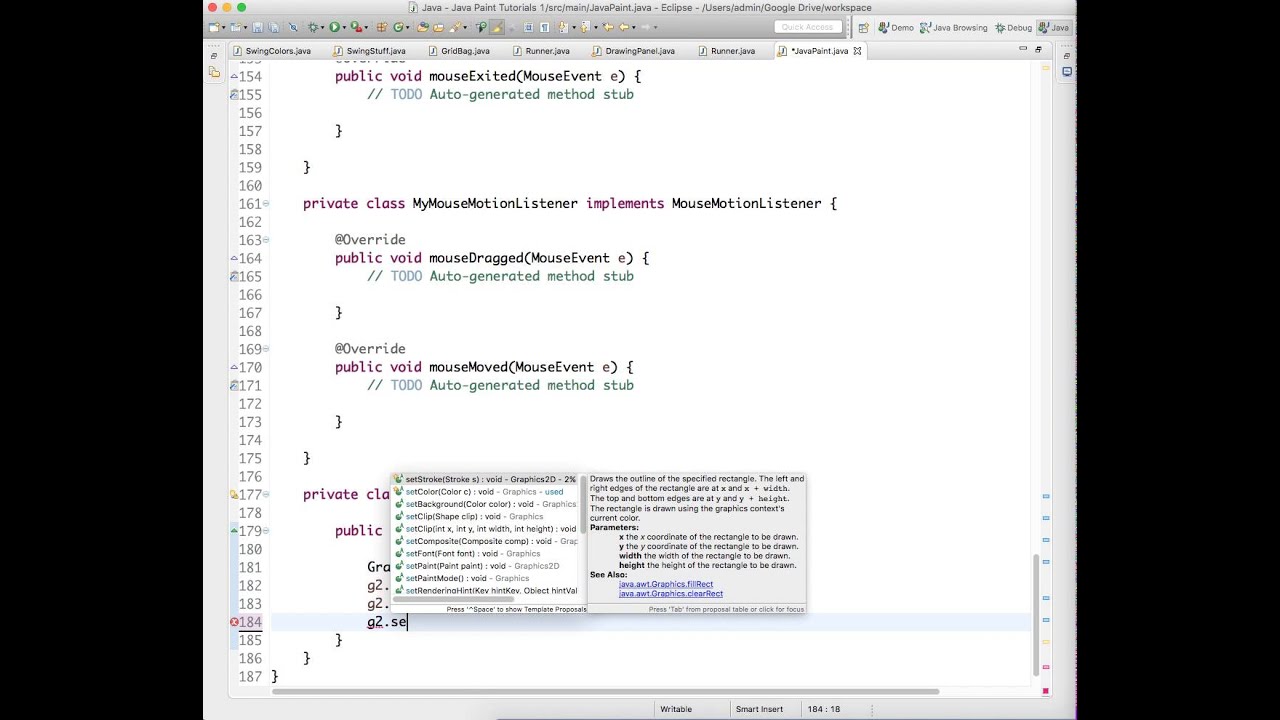Click the New file wizard icon
Viewport: 1280px width, 720px height.
[x=215, y=27]
